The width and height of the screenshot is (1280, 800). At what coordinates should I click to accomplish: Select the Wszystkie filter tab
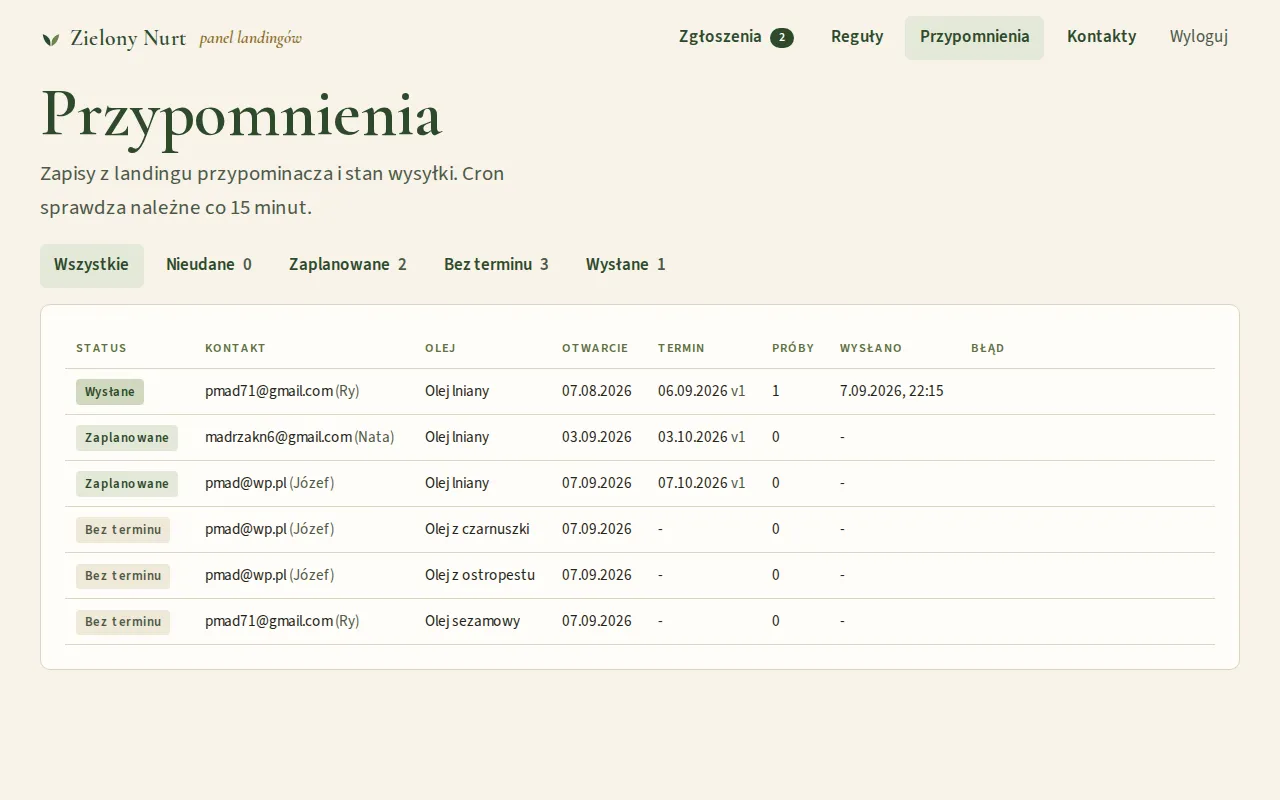92,266
